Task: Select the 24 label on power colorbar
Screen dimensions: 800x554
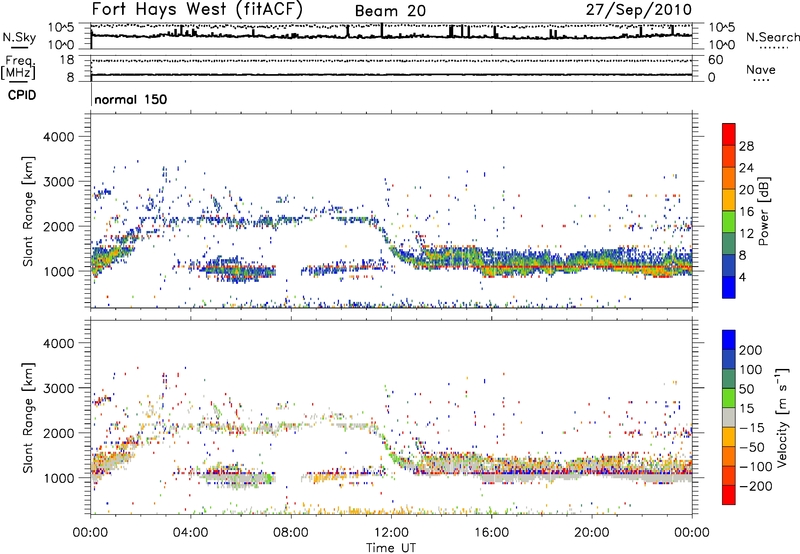Action: [x=746, y=168]
